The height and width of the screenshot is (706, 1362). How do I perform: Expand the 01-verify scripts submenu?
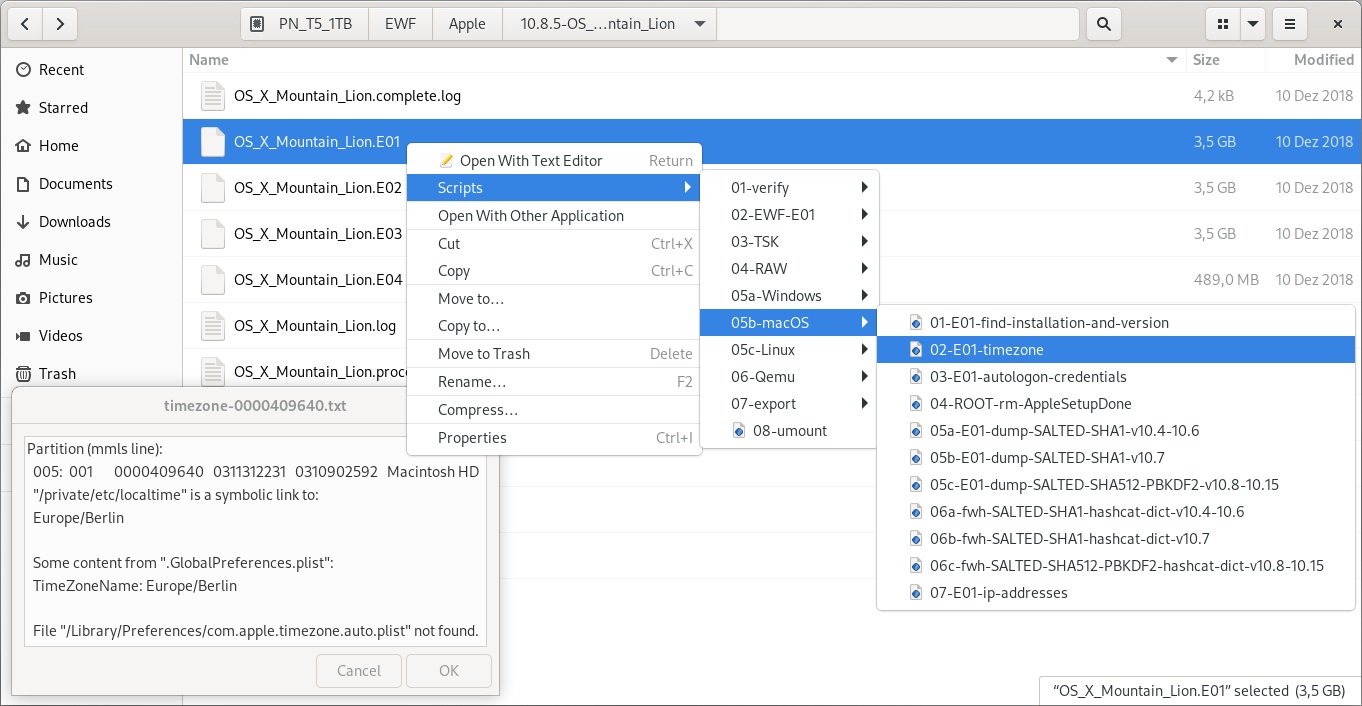pos(789,188)
